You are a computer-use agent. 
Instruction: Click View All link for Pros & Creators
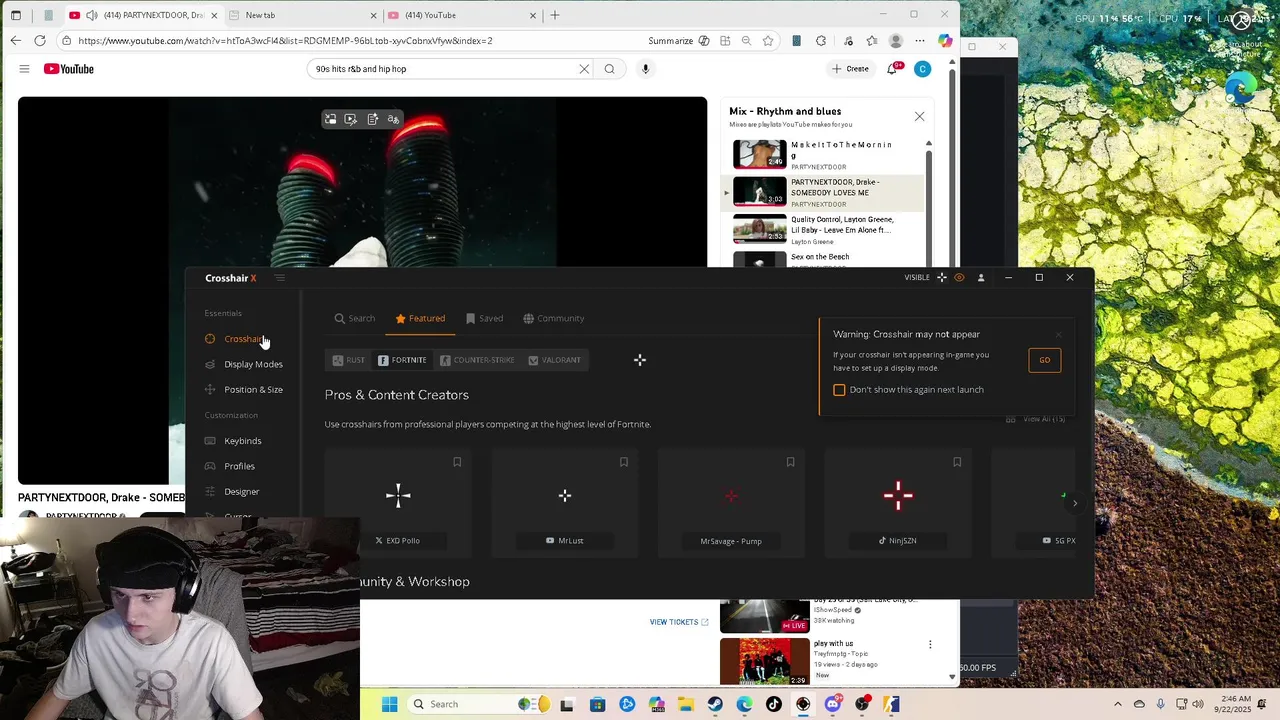(1036, 419)
